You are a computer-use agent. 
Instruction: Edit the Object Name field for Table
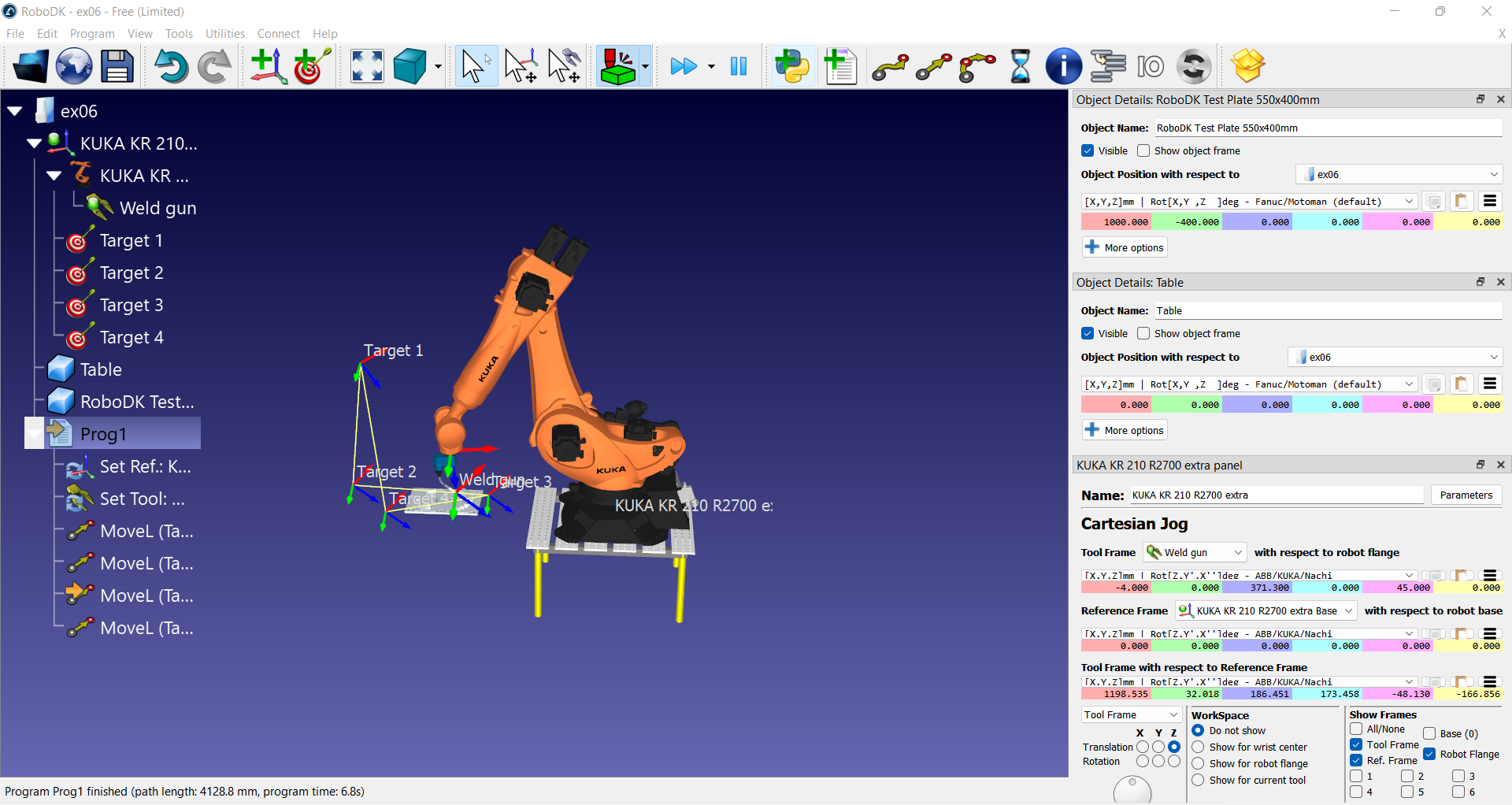(x=1329, y=310)
